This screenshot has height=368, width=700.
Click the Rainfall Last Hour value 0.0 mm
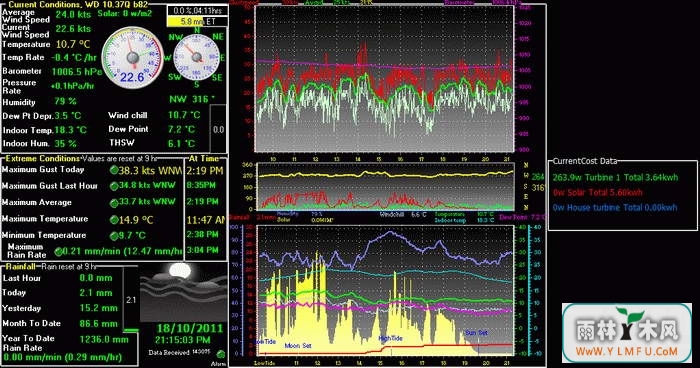point(96,278)
